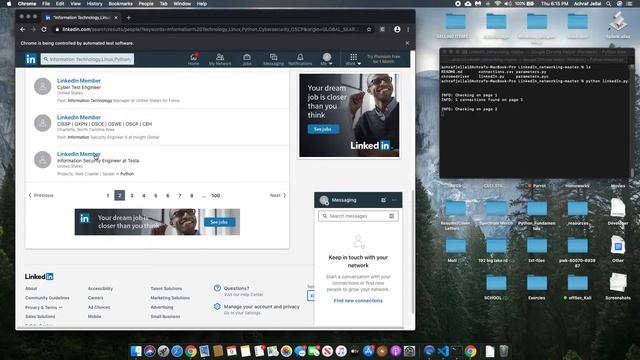Open Wi-Fi status in menu bar
Screen dimensions: 640x360
(497, 4)
